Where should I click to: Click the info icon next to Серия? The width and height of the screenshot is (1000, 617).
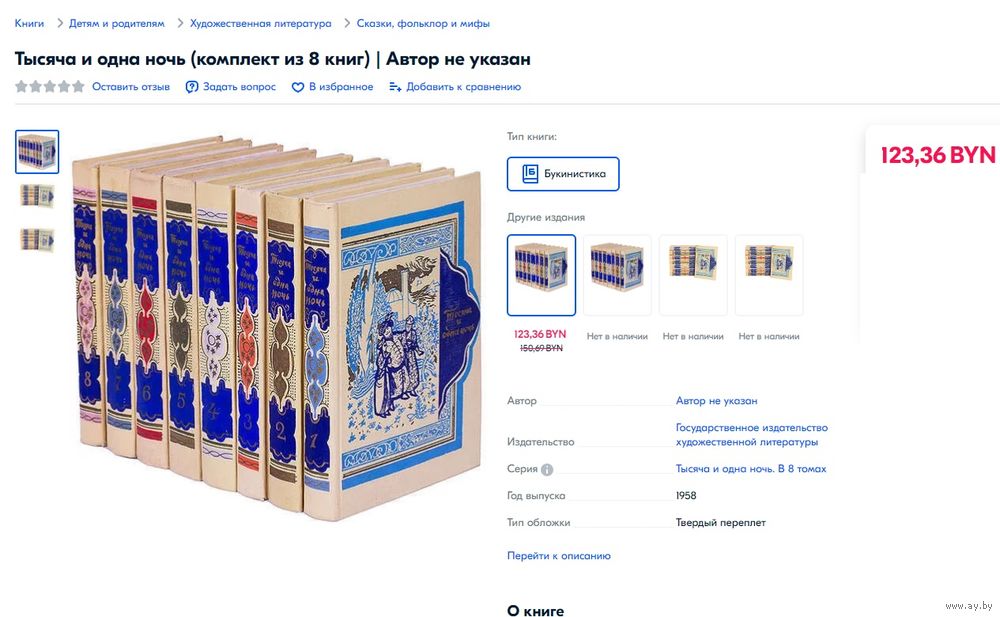point(547,470)
